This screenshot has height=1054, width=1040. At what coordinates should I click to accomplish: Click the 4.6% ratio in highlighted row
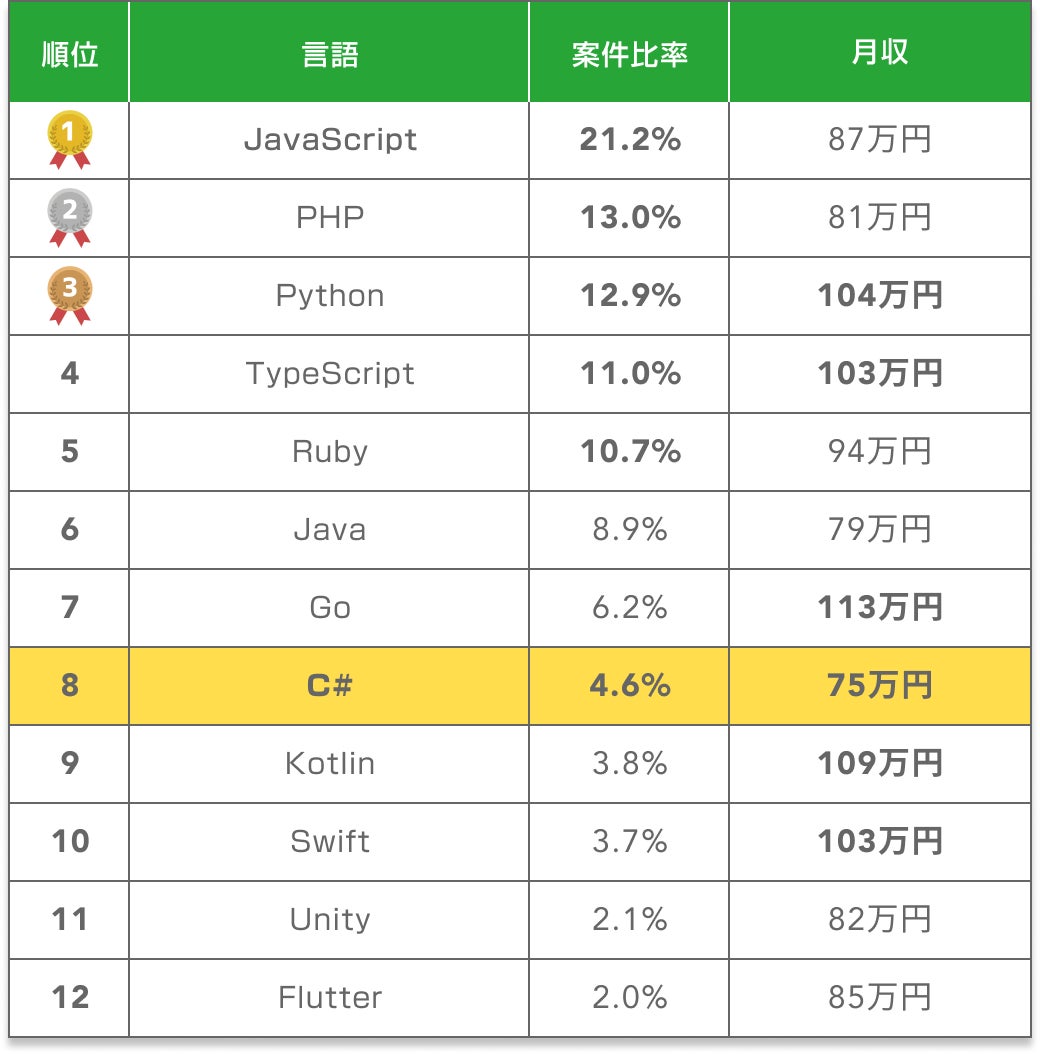(x=630, y=685)
